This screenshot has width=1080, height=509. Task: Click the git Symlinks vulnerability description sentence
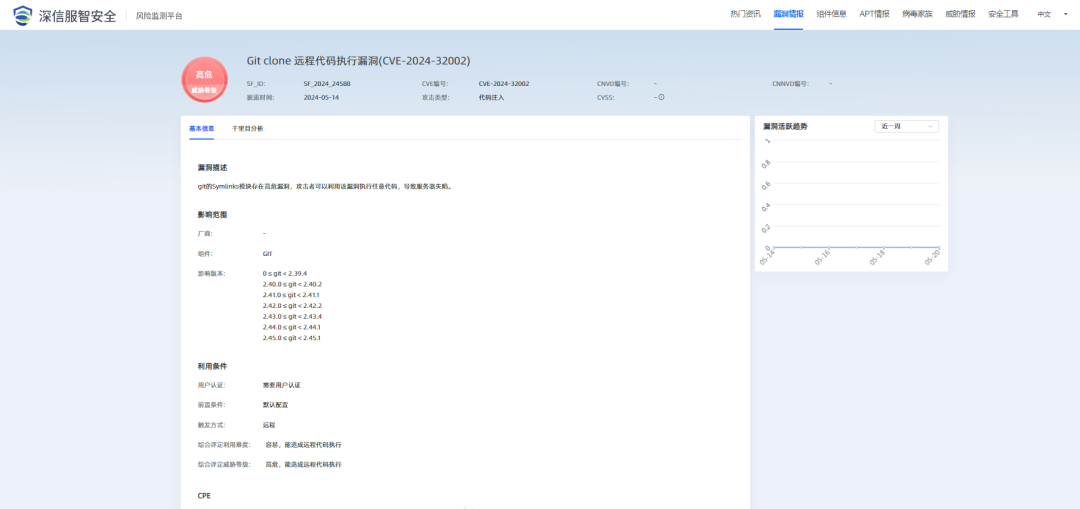click(x=325, y=186)
